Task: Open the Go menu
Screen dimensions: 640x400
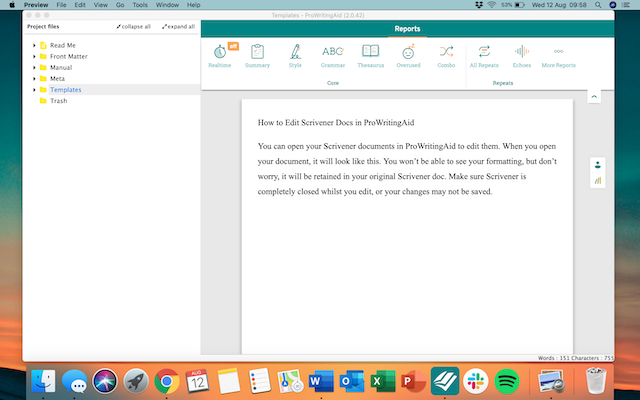Action: (120, 5)
